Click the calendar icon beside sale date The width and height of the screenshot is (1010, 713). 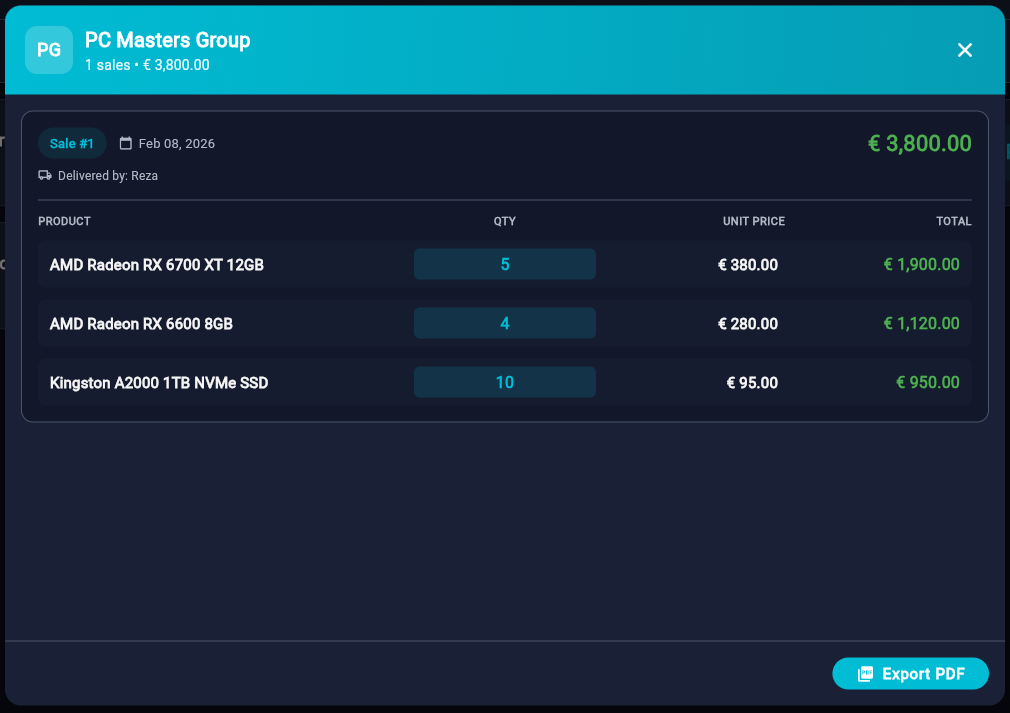point(126,143)
